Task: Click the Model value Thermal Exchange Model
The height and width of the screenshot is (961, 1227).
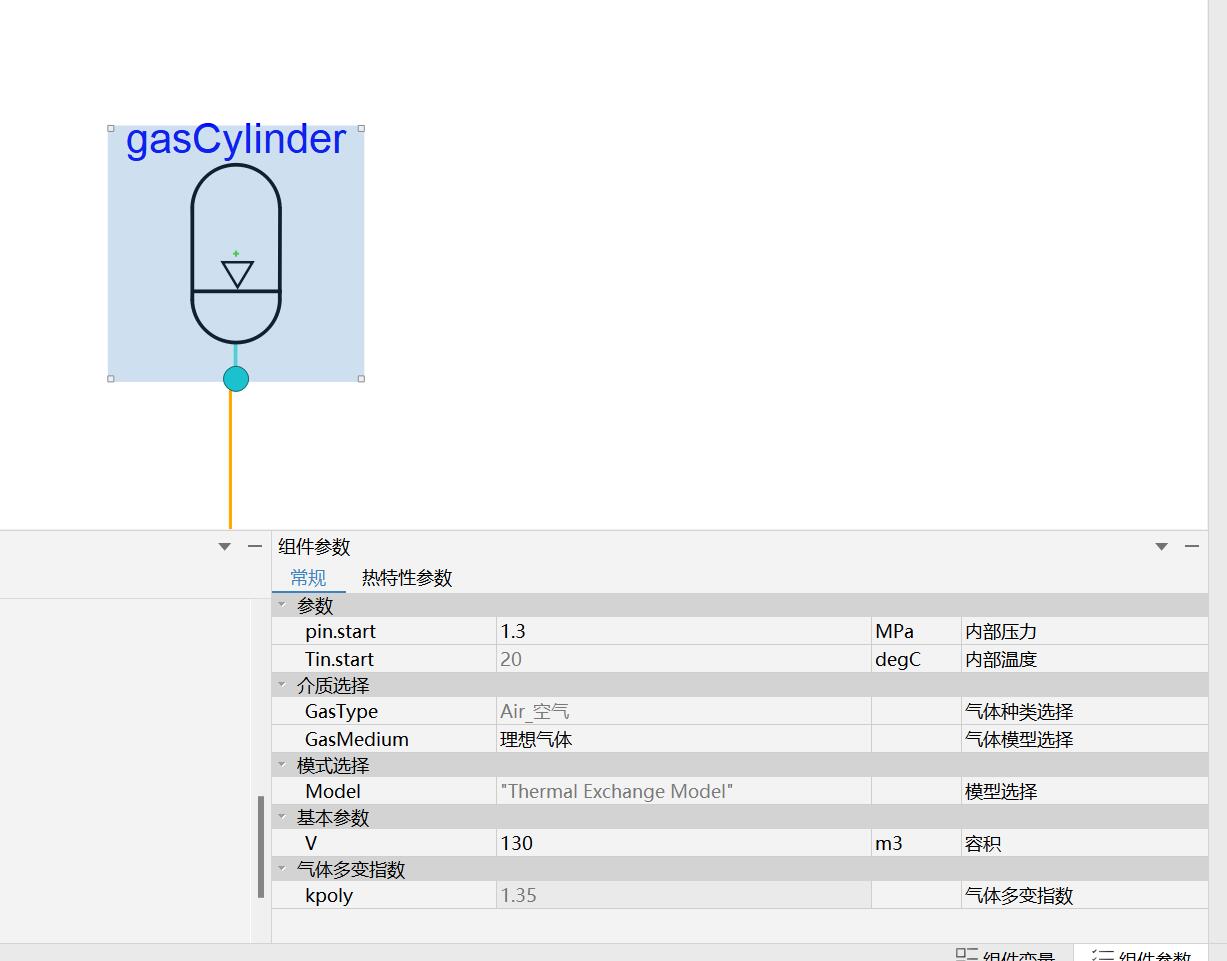Action: coord(684,791)
